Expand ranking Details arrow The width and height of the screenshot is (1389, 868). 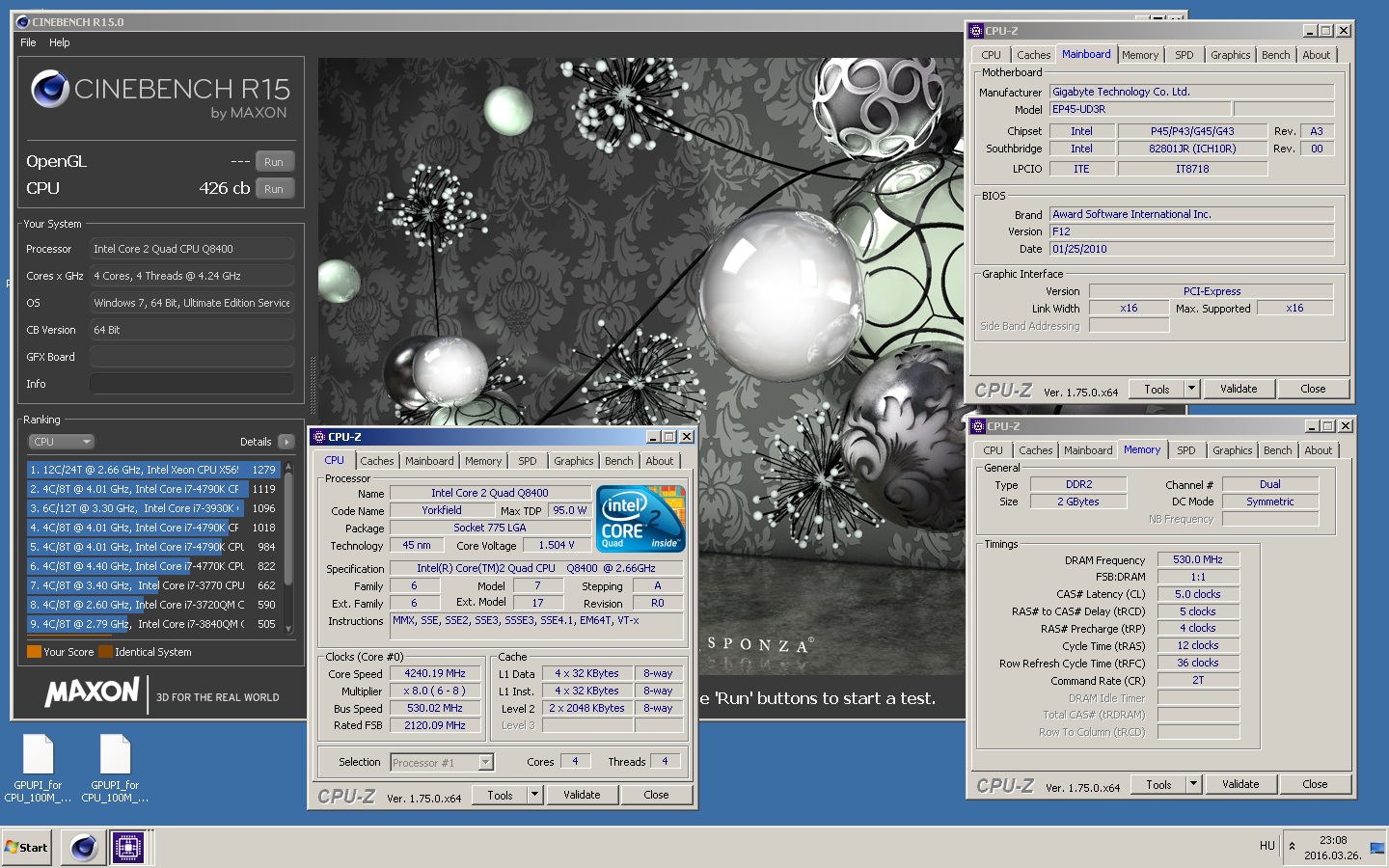[286, 442]
